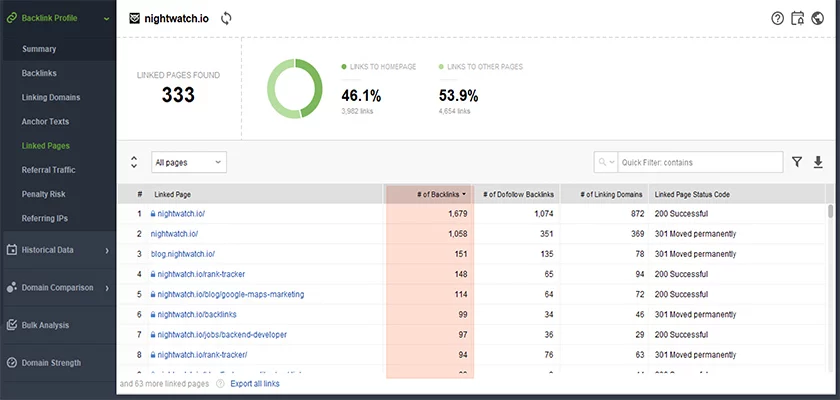Screen dimensions: 840x400
Task: Click the # of Dofollow Backlinks header
Action: click(x=518, y=194)
